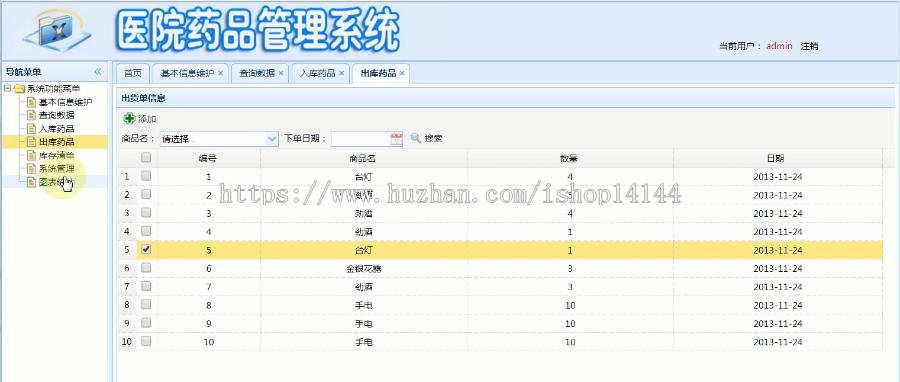Click the 2013-11-24 date in row 1
900x382 pixels.
(x=778, y=177)
